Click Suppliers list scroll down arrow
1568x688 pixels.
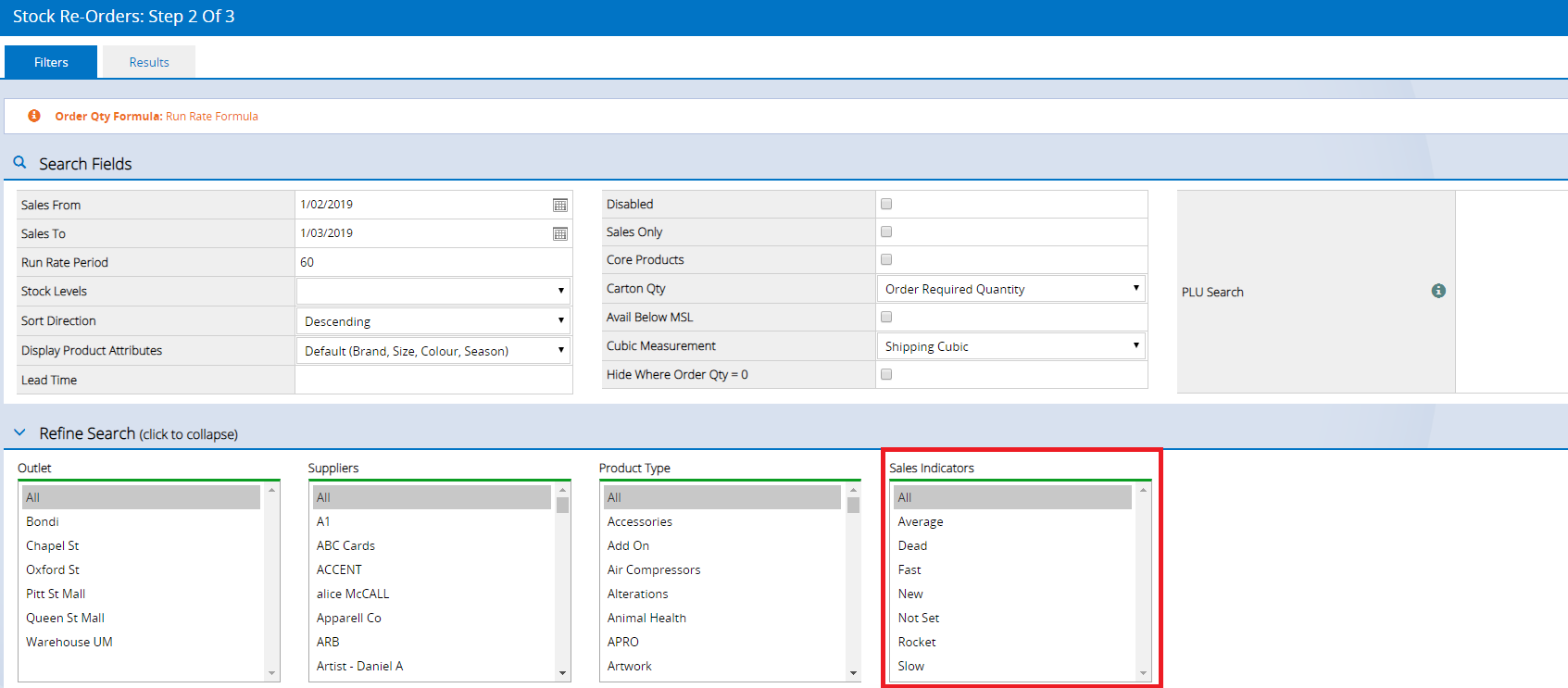click(562, 673)
